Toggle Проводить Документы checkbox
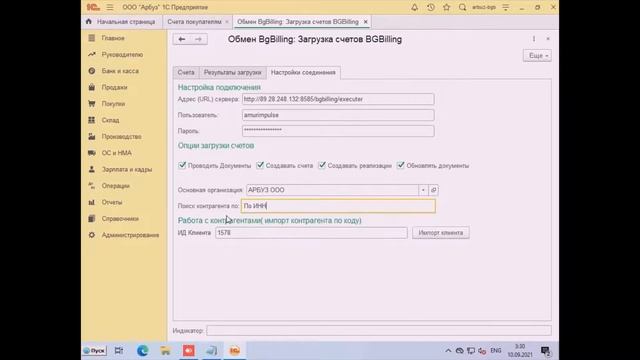Screen dimensions: 640x360 click(x=182, y=165)
